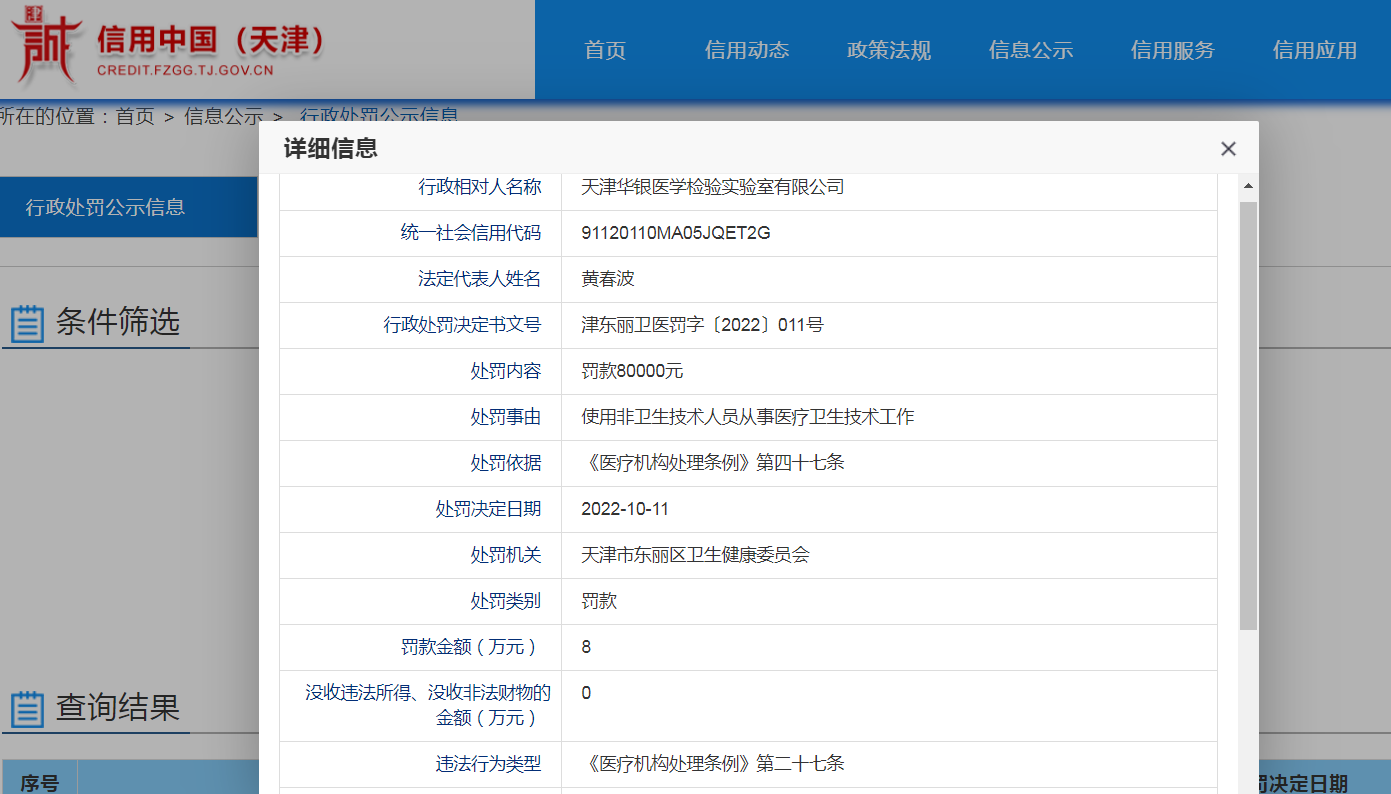Click credit code 91120110MA05JQET2G

(x=676, y=233)
